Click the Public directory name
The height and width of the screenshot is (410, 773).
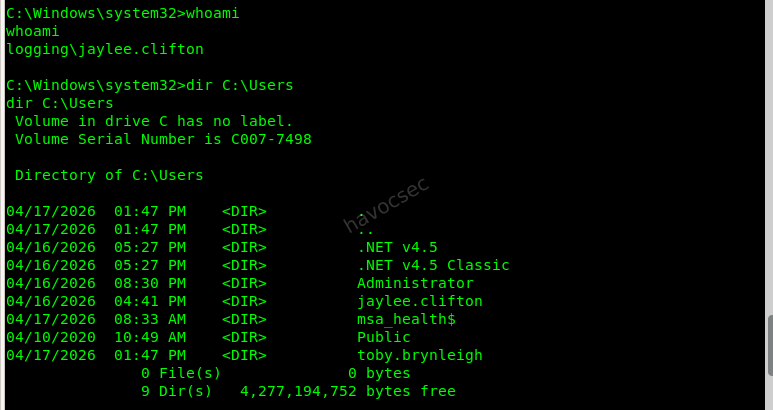pyautogui.click(x=384, y=337)
